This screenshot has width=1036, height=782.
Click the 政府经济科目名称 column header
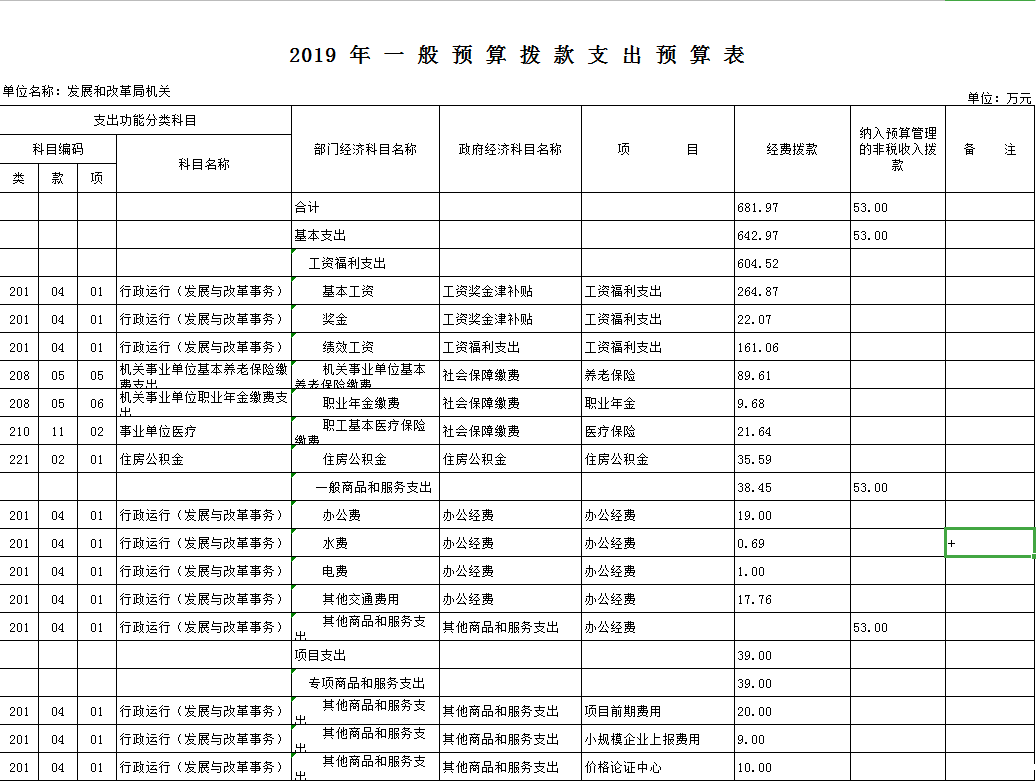[510, 149]
